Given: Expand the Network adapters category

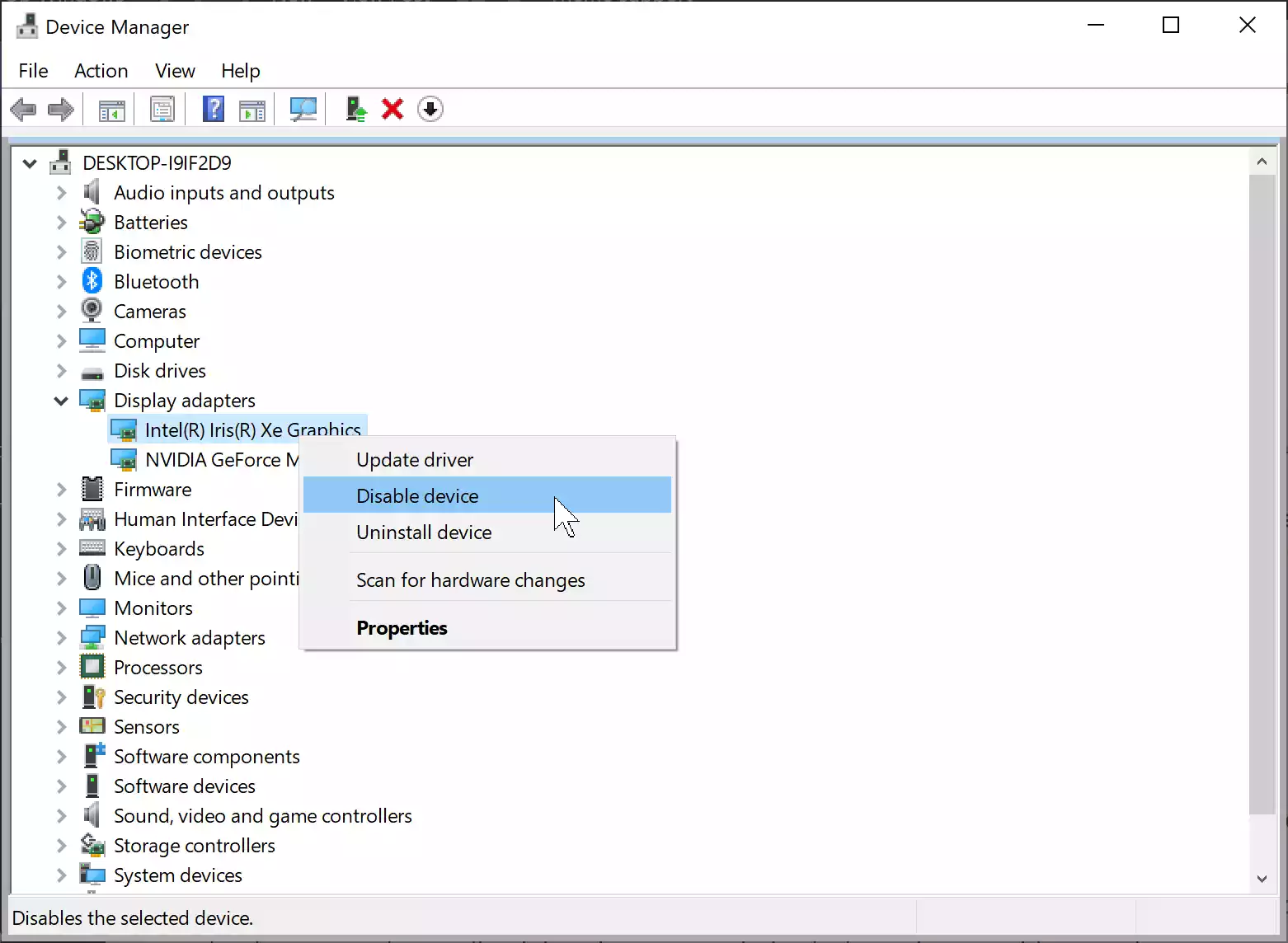Looking at the screenshot, I should pos(61,637).
